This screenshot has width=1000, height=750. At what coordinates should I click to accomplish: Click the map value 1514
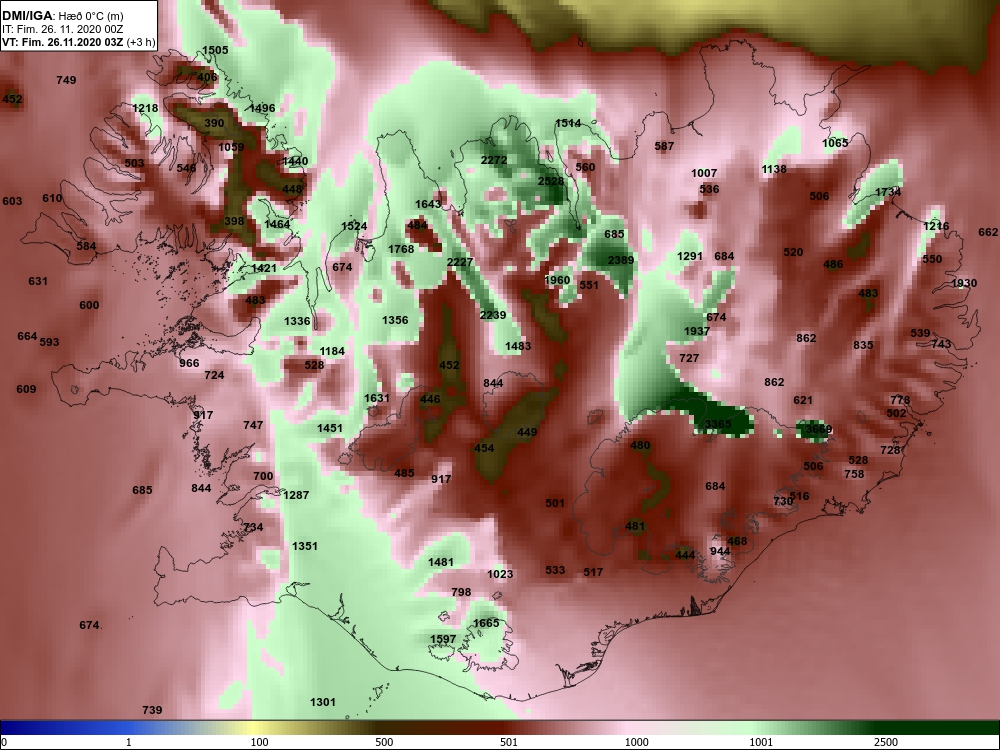tap(568, 124)
